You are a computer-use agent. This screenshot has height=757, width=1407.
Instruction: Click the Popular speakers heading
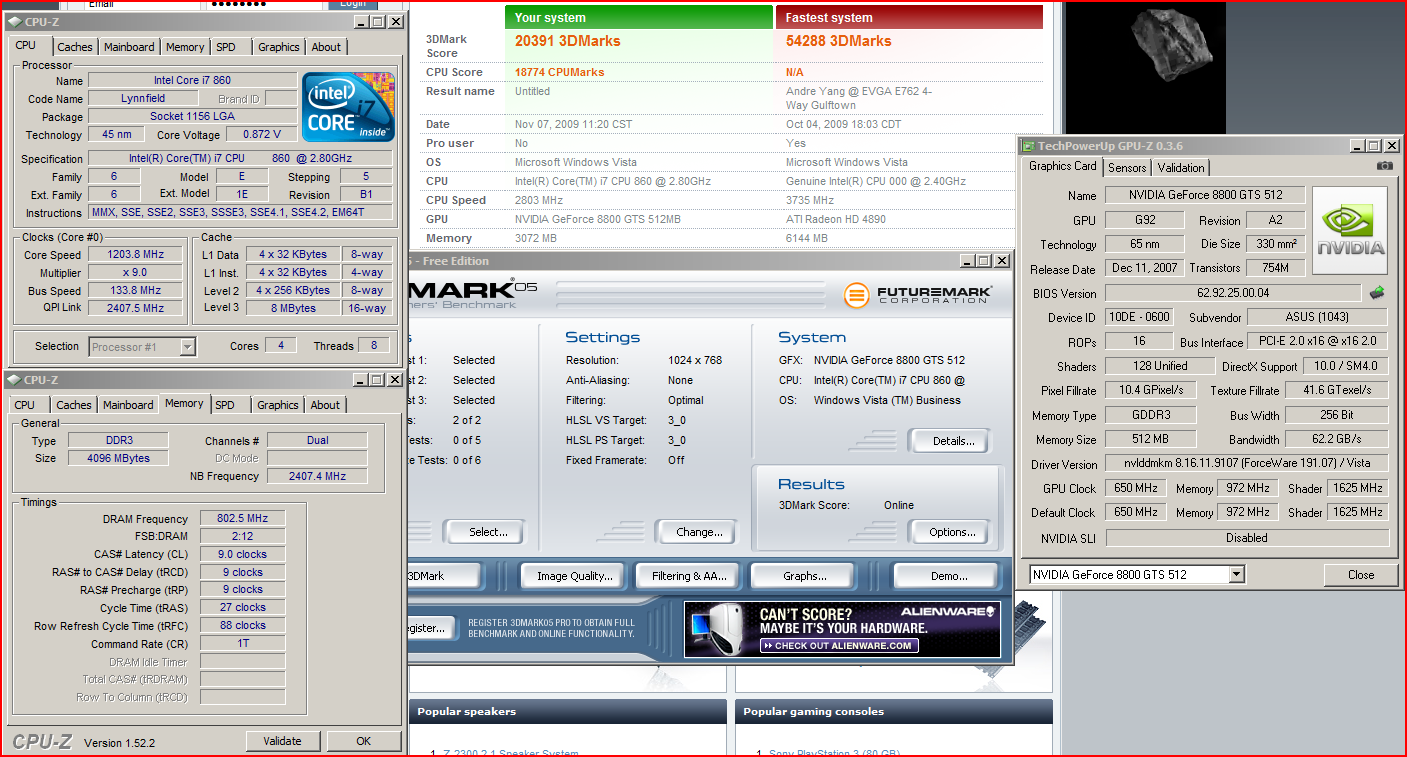point(466,712)
